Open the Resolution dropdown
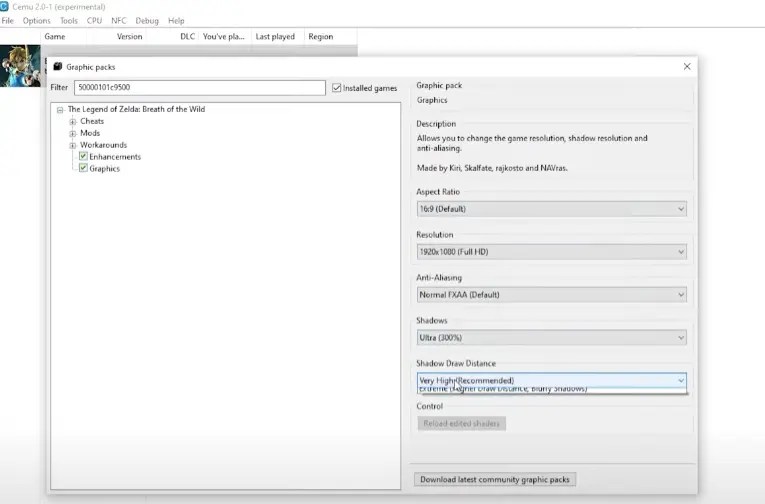The height and width of the screenshot is (504, 765). (552, 252)
